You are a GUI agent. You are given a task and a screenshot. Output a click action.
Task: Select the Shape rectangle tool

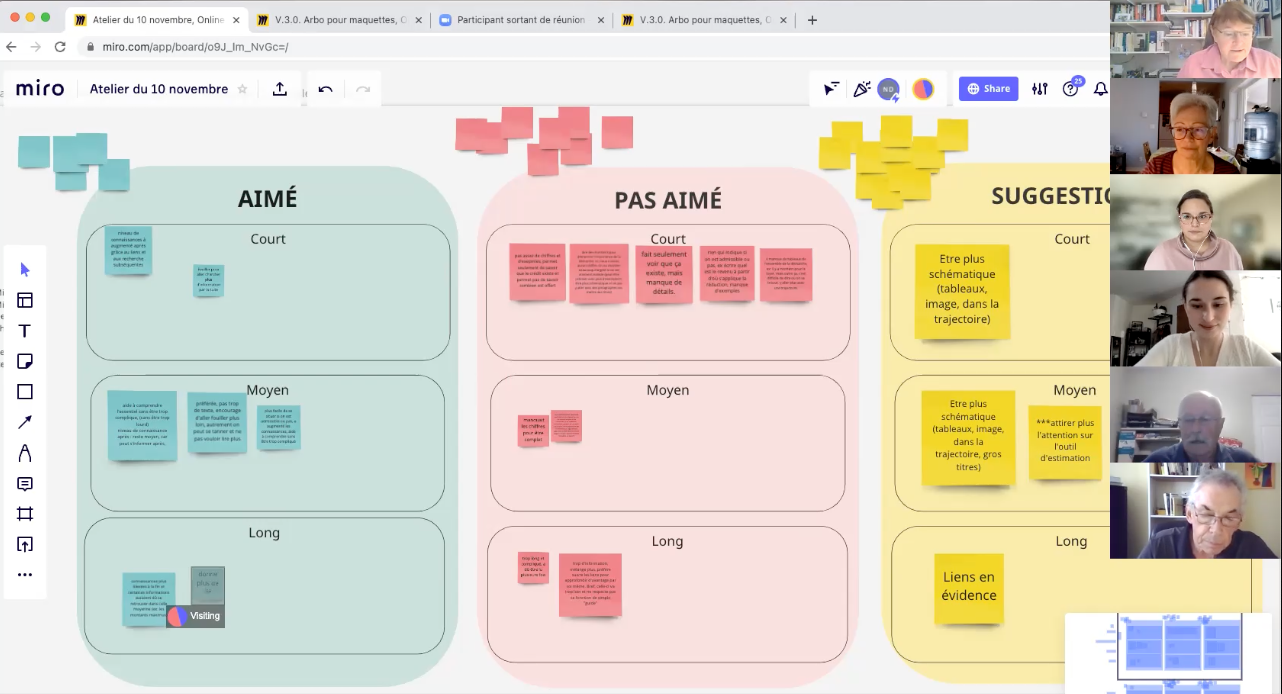[x=25, y=392]
